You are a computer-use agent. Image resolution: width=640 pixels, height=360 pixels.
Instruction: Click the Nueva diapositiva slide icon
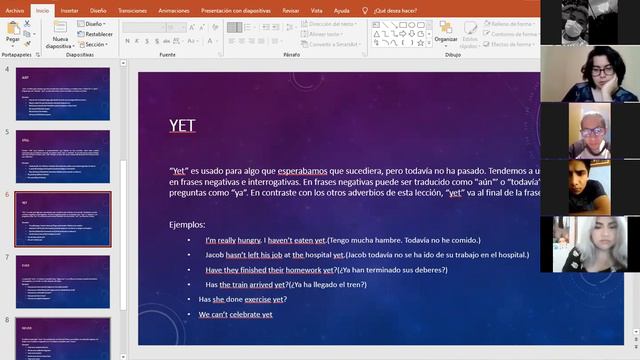click(60, 28)
